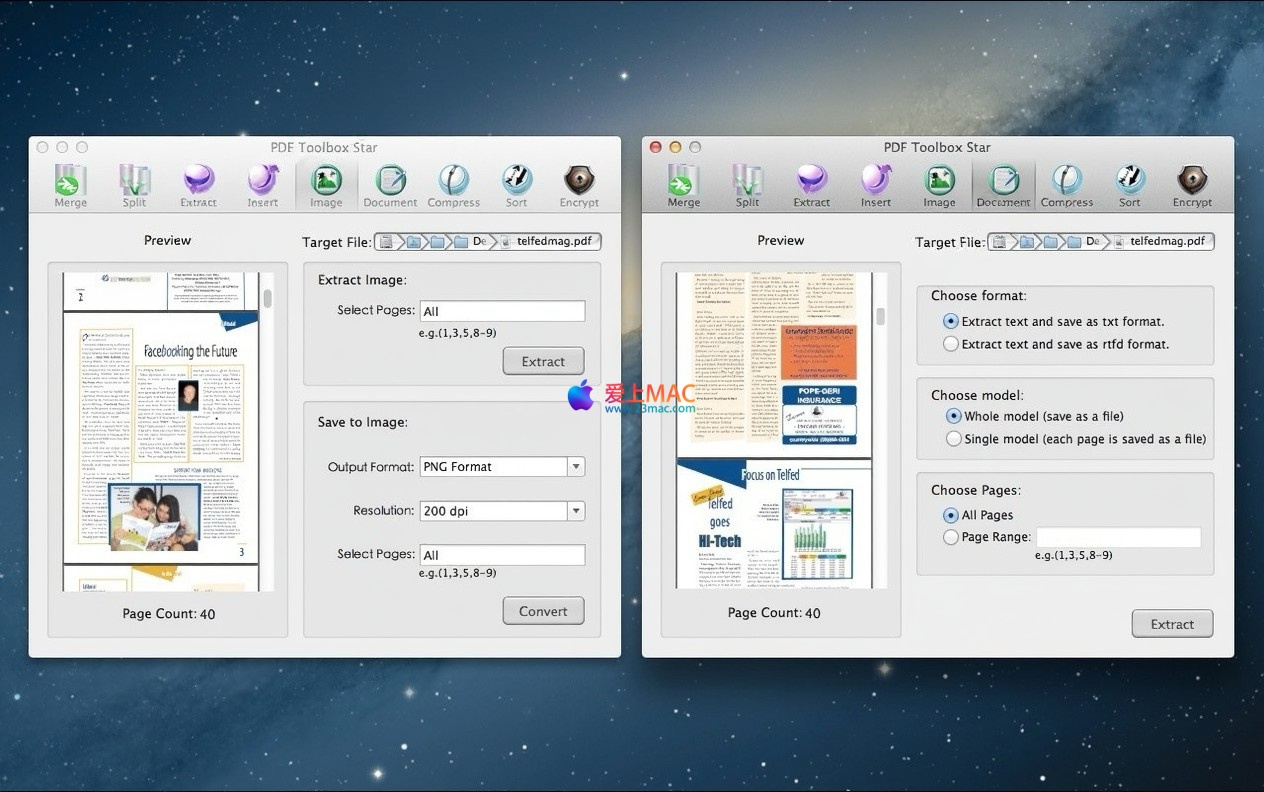The width and height of the screenshot is (1264, 792).
Task: Select the Page Range radio button
Action: click(x=951, y=537)
